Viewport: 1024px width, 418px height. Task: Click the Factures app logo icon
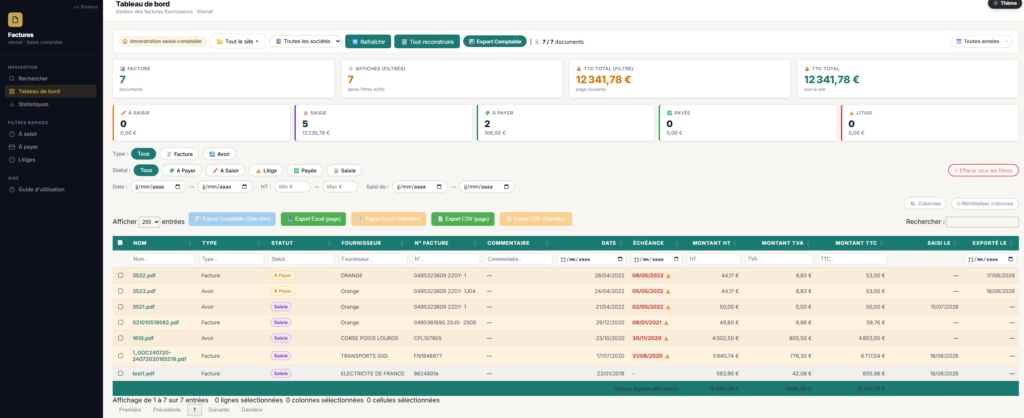click(14, 20)
